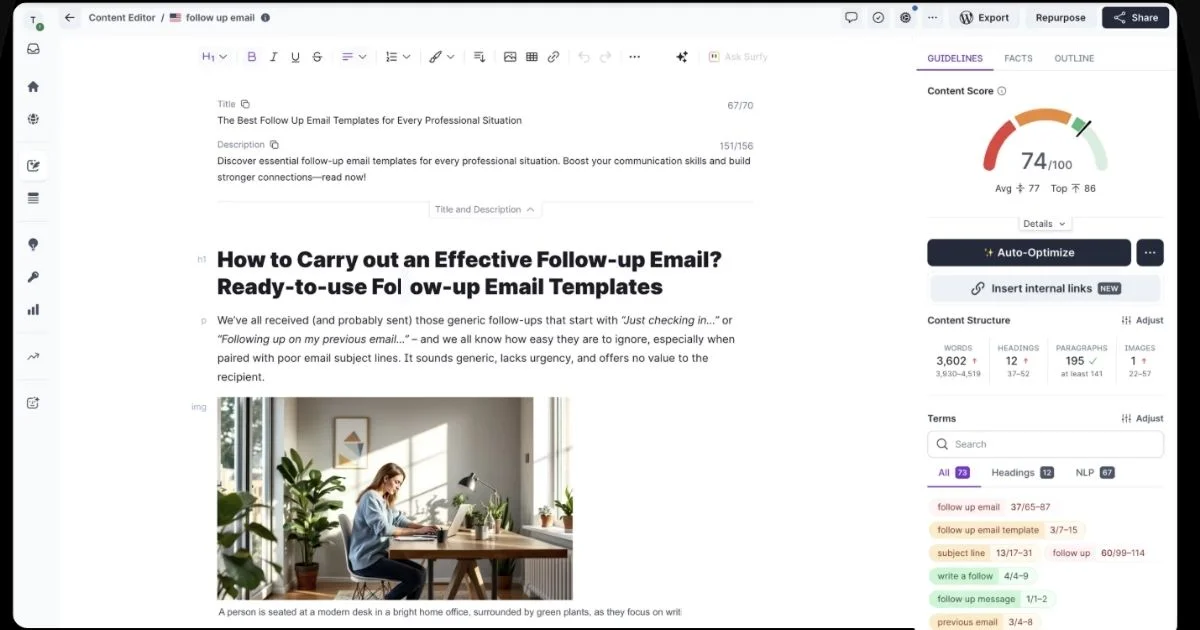Click the checkmark circle icon in header
This screenshot has width=1200, height=630.
pos(878,17)
